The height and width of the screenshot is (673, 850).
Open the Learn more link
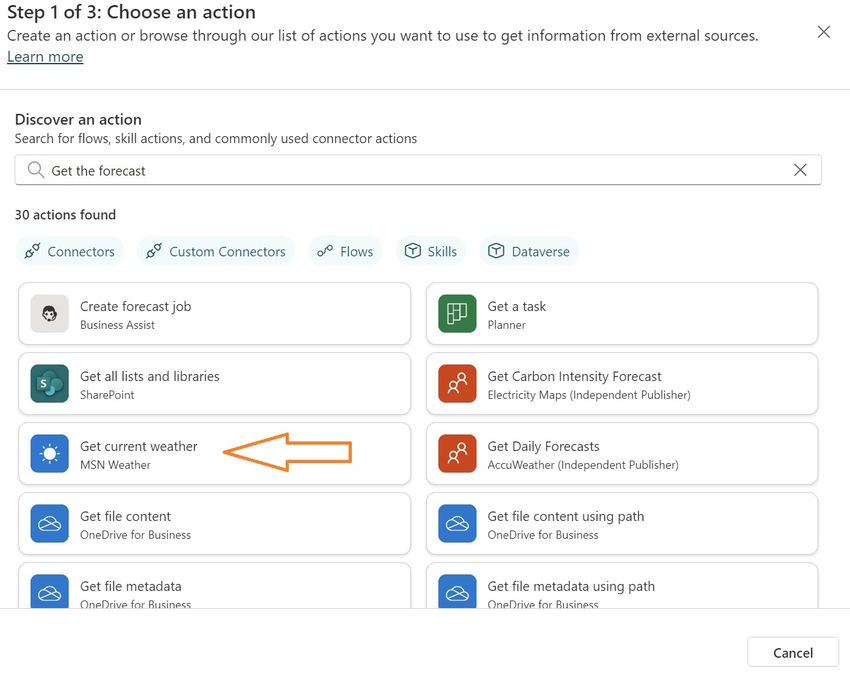(x=45, y=57)
